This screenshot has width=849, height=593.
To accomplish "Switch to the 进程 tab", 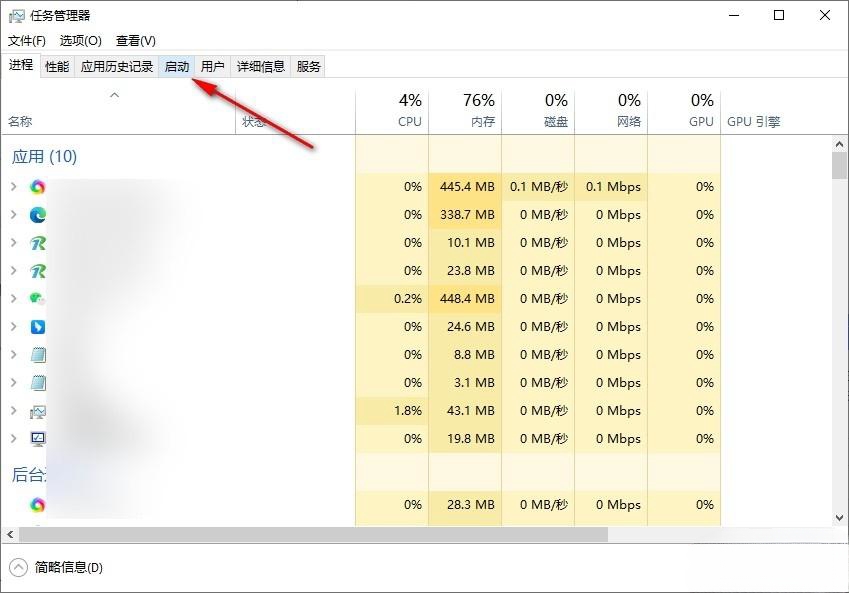I will (21, 65).
